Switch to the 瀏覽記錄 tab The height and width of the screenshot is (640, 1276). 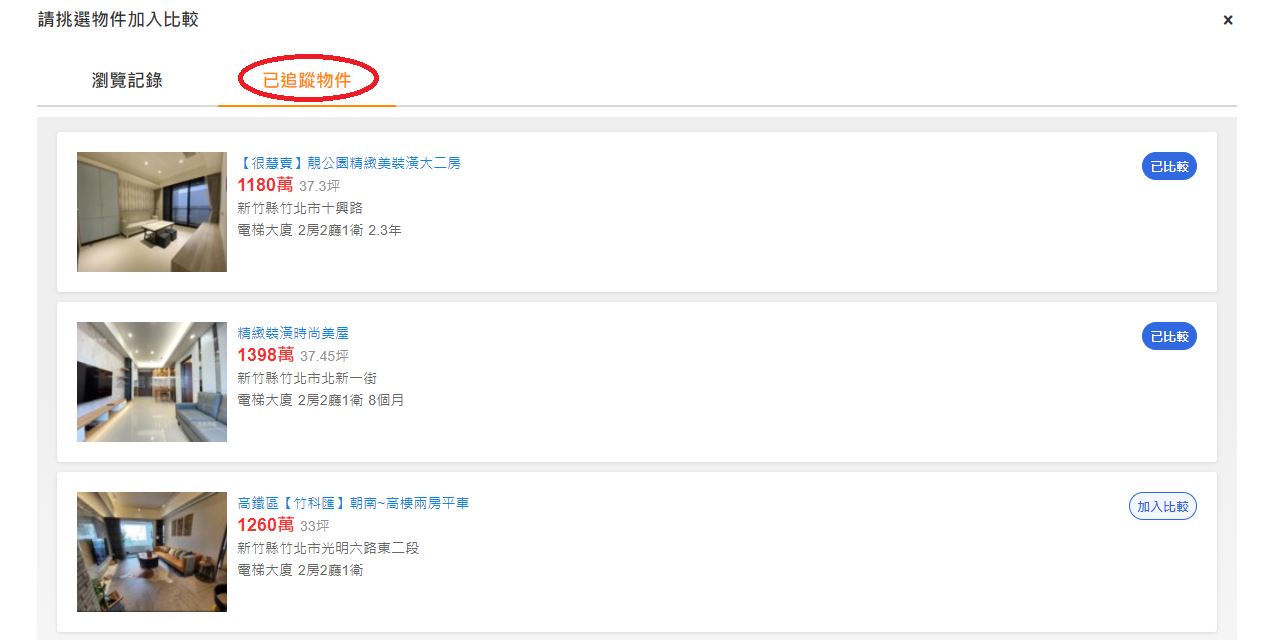[x=127, y=81]
